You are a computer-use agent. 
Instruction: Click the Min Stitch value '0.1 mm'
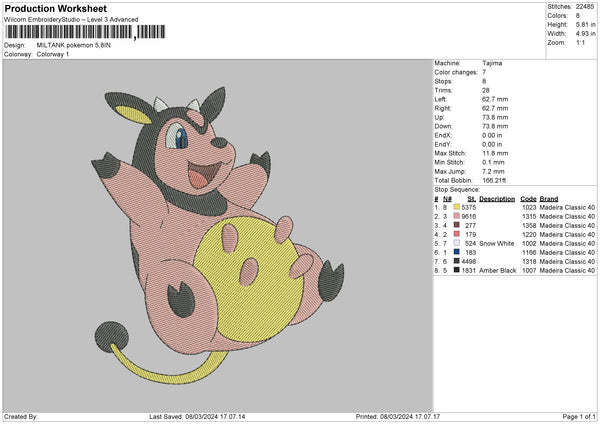click(493, 162)
